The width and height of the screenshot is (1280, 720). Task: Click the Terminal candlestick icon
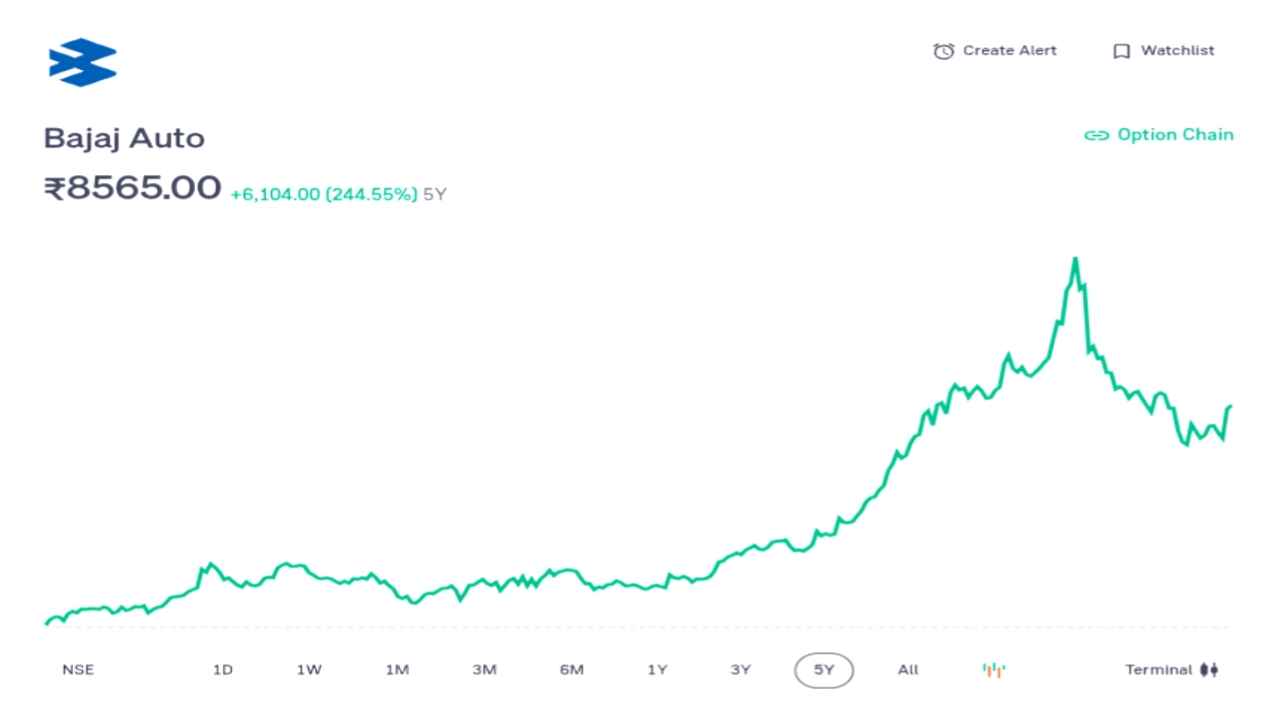coord(1209,670)
